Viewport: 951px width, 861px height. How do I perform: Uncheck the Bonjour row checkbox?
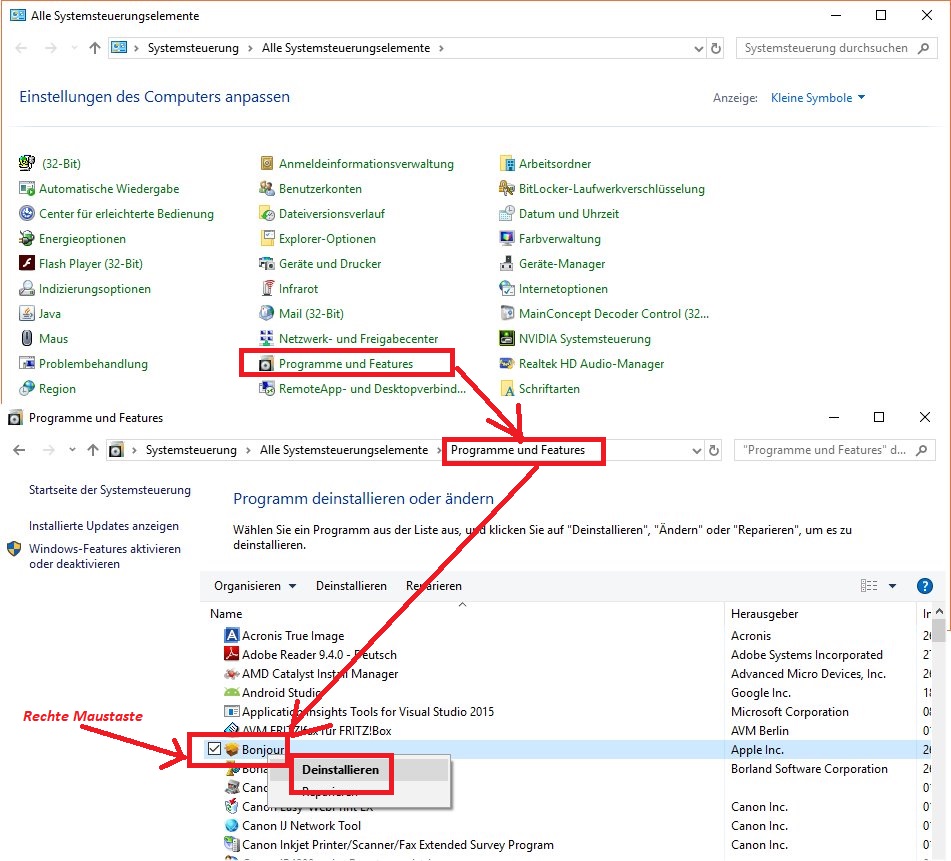[x=214, y=749]
